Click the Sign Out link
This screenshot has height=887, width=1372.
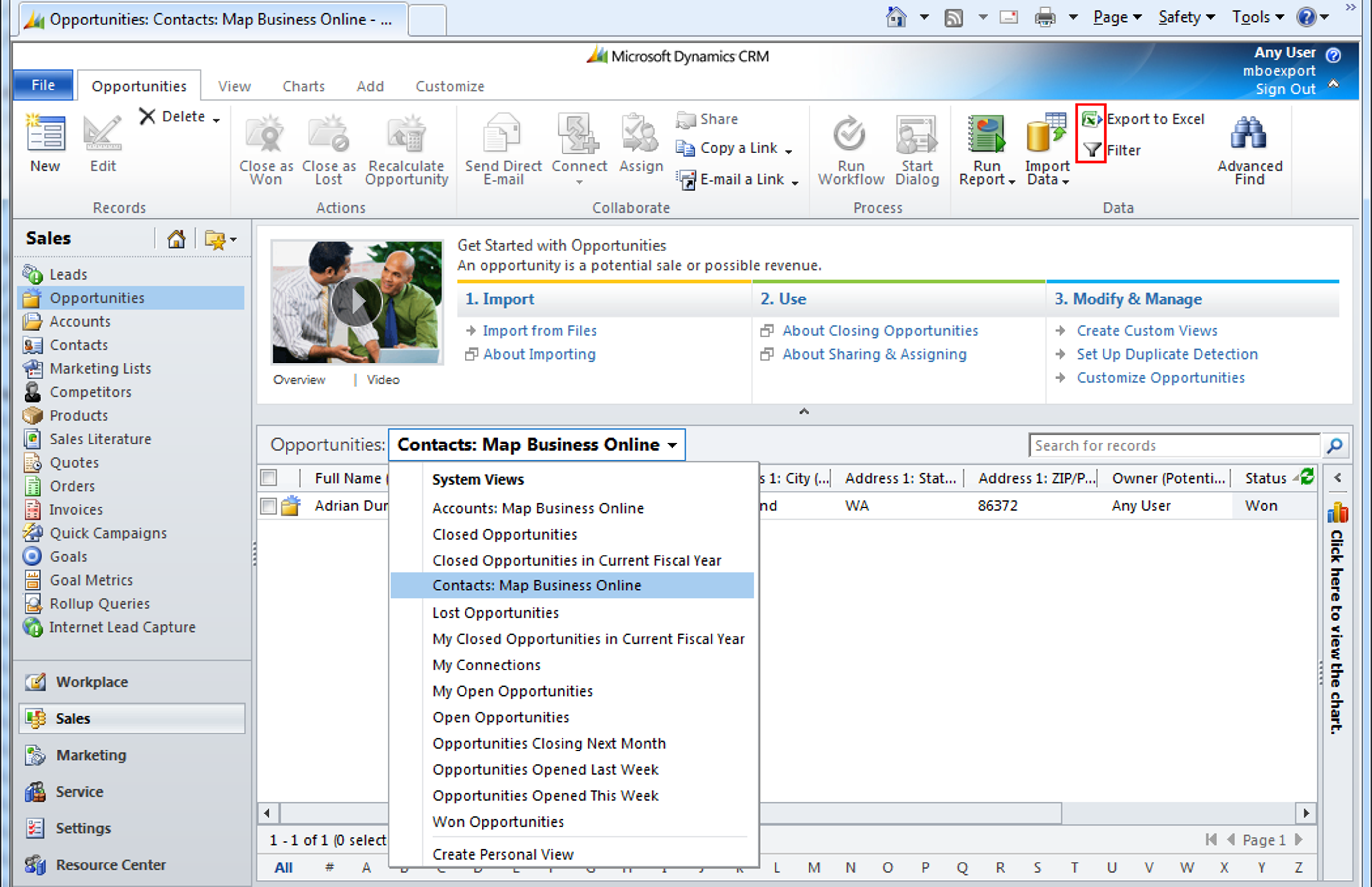pyautogui.click(x=1286, y=89)
